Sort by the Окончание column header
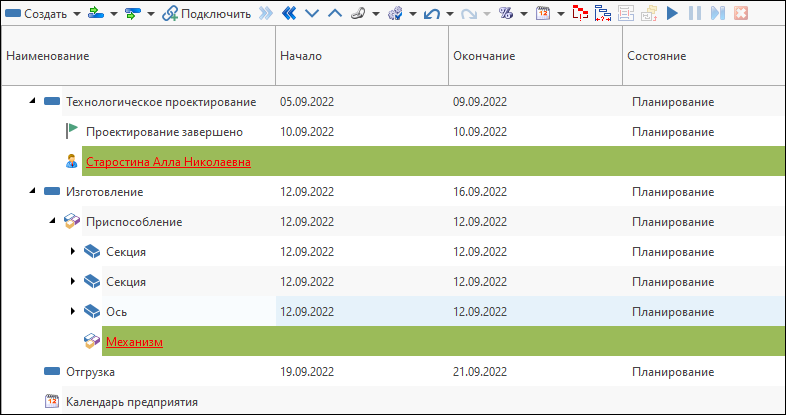The height and width of the screenshot is (415, 786). click(535, 56)
